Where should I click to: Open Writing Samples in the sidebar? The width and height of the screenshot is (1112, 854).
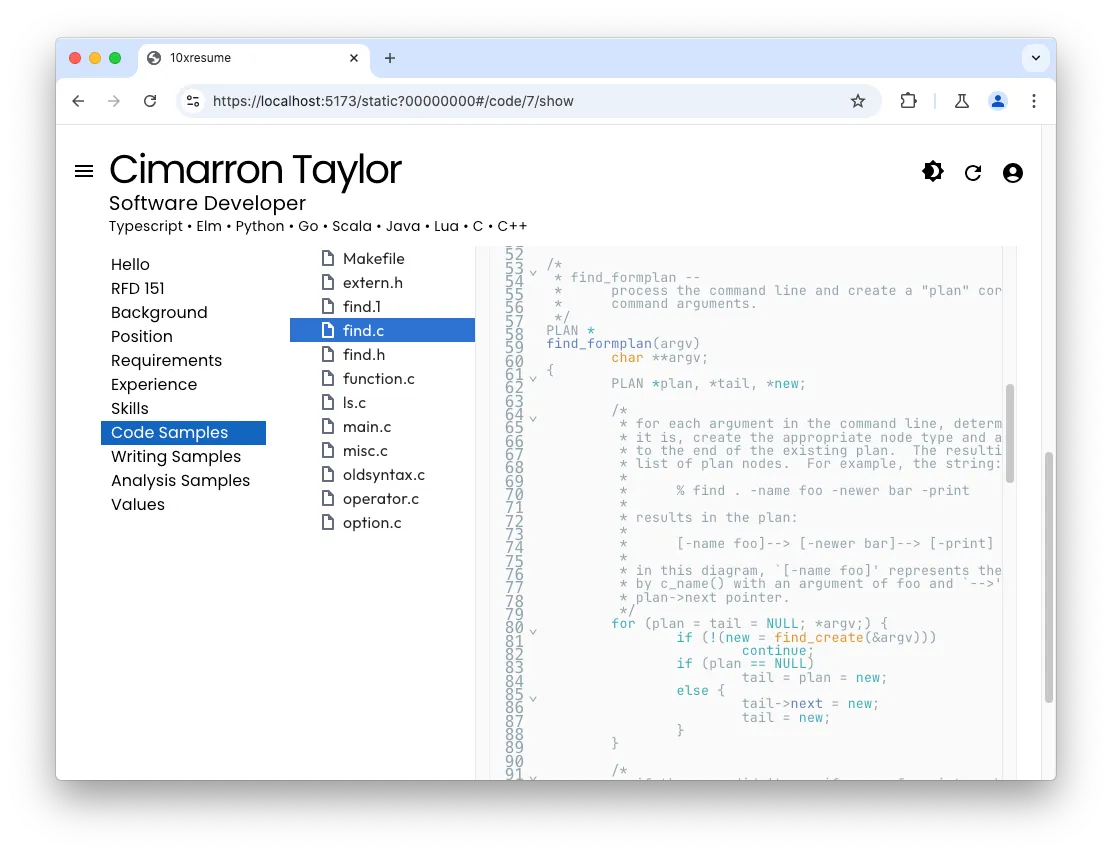click(175, 456)
